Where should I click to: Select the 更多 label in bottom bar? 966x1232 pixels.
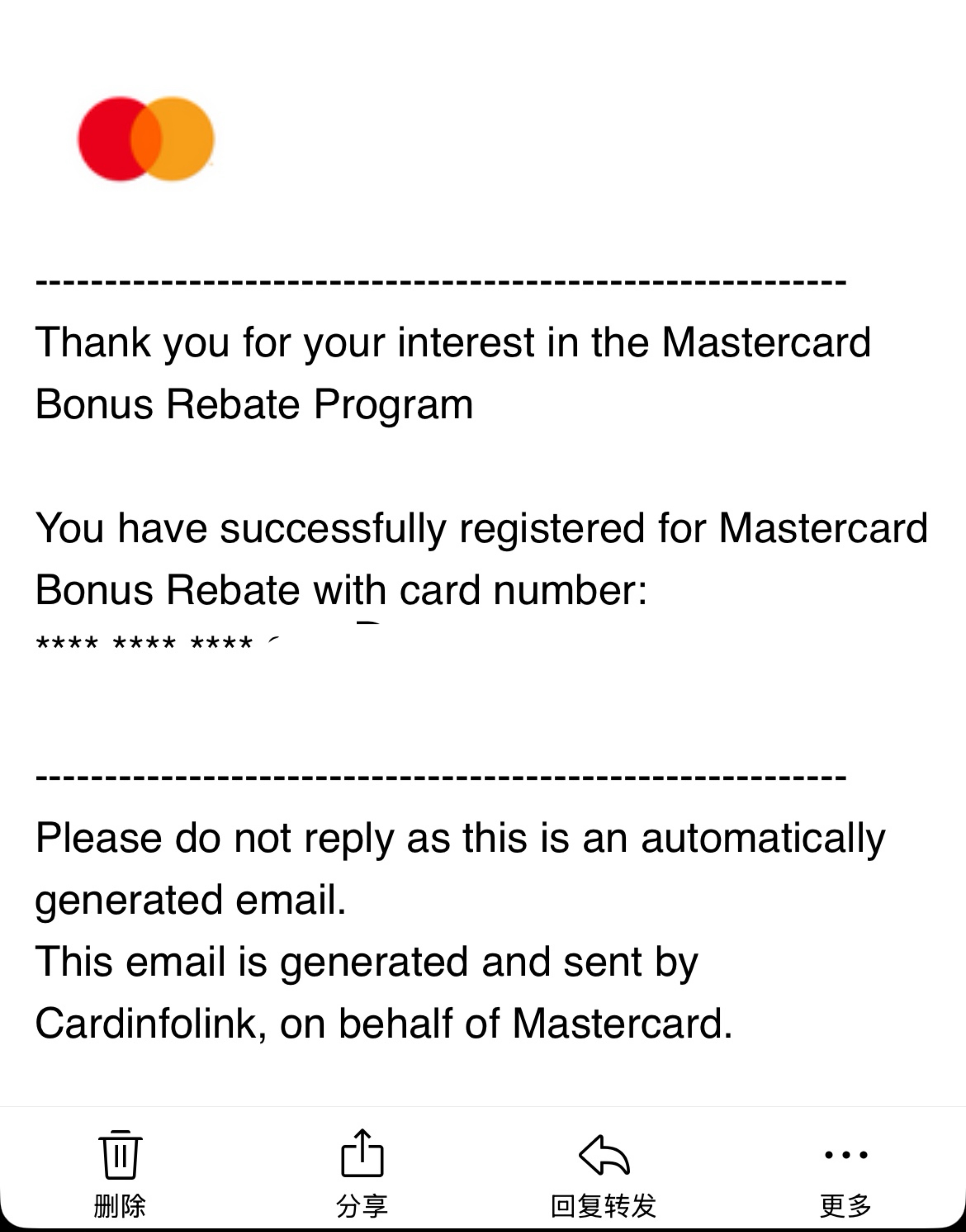coord(845,1205)
